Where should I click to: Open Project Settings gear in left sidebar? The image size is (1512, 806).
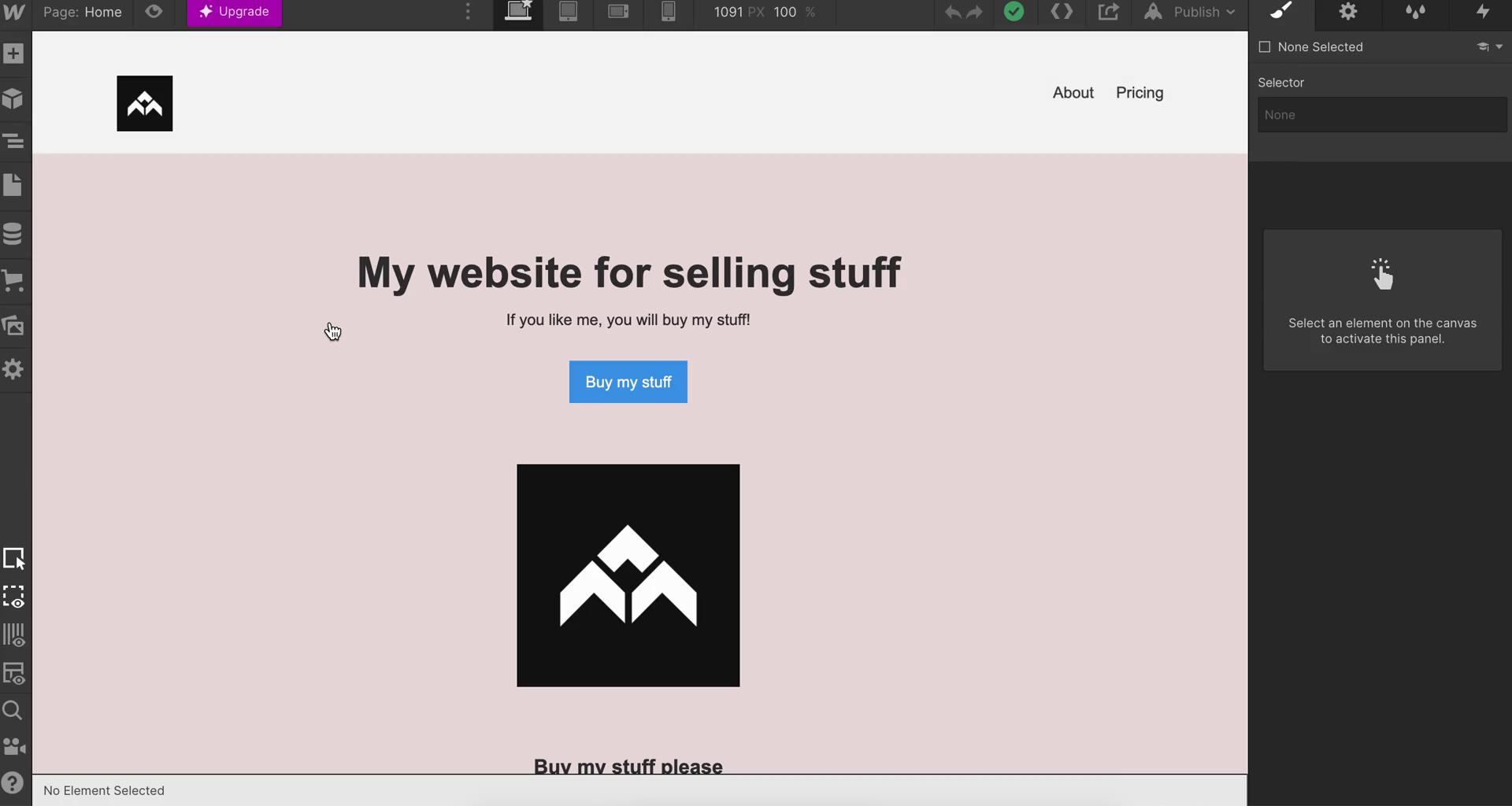pyautogui.click(x=13, y=369)
